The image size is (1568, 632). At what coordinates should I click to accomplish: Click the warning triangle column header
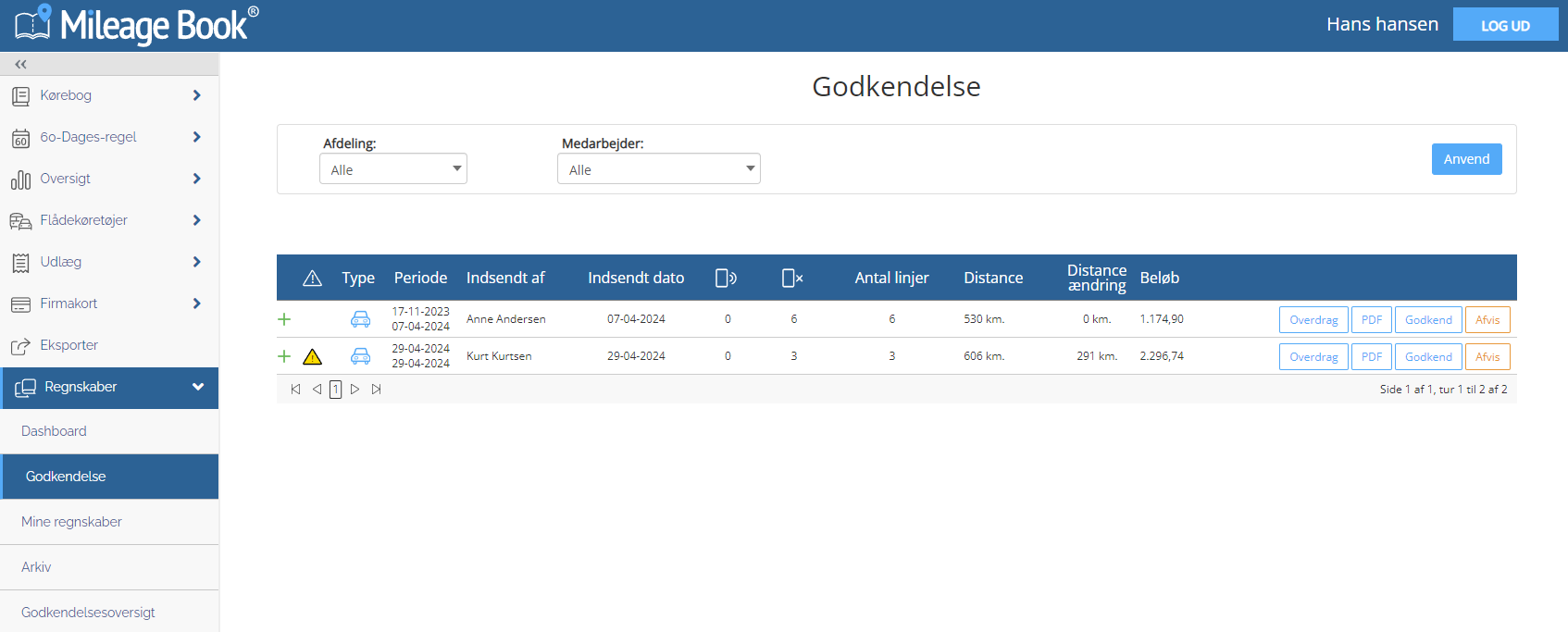point(312,278)
